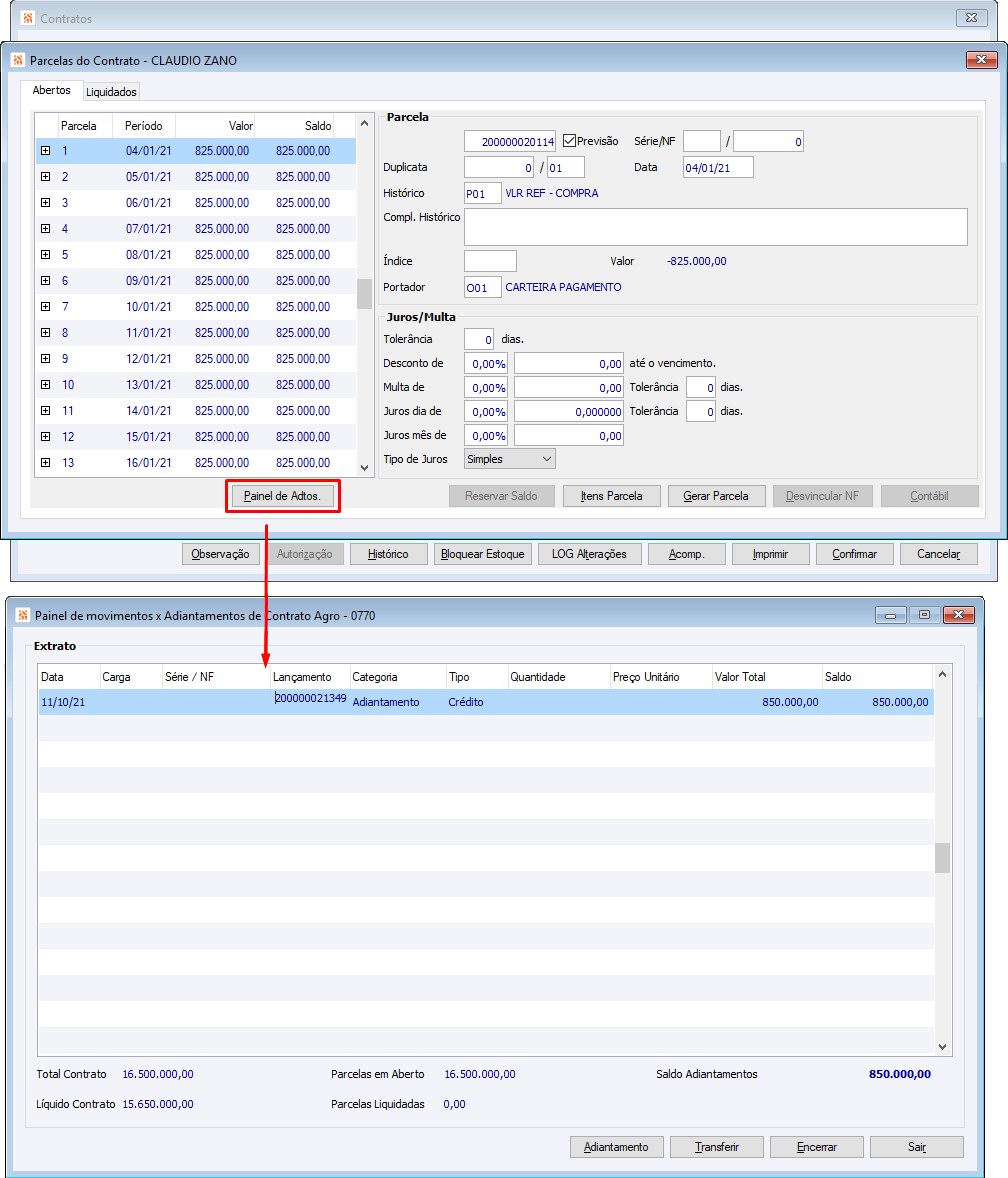Expand parcela row 3
The image size is (1008, 1178).
(45, 202)
